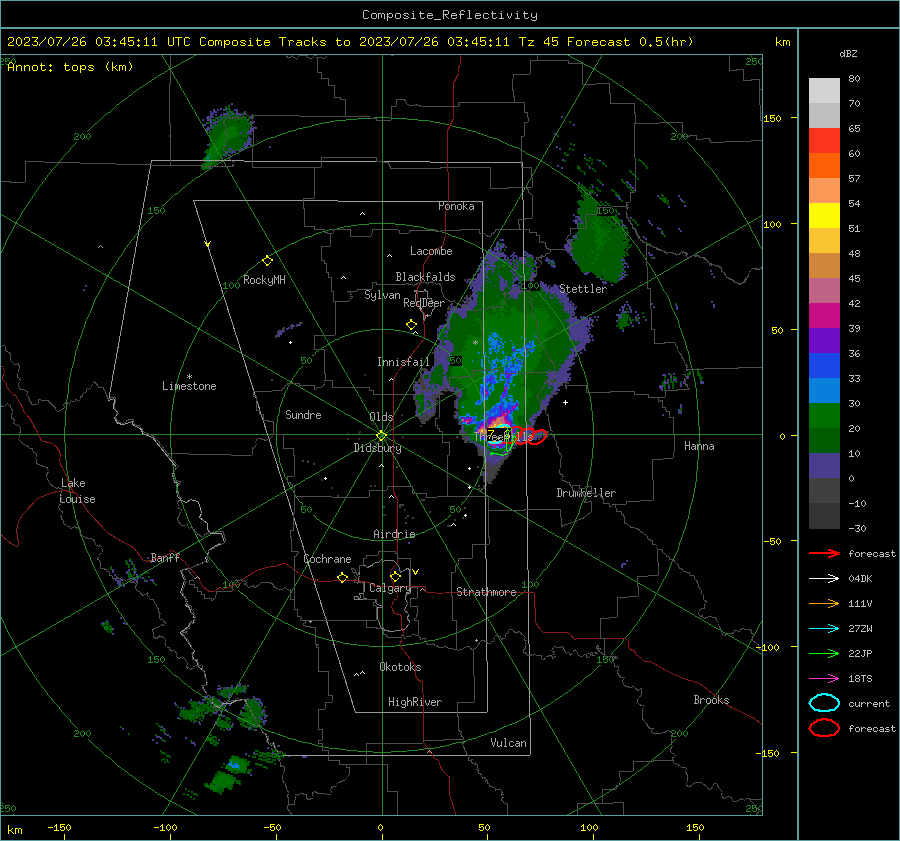Click the red forecast storm ellipses on map
Viewport: 900px width, 841px height.
pos(529,436)
